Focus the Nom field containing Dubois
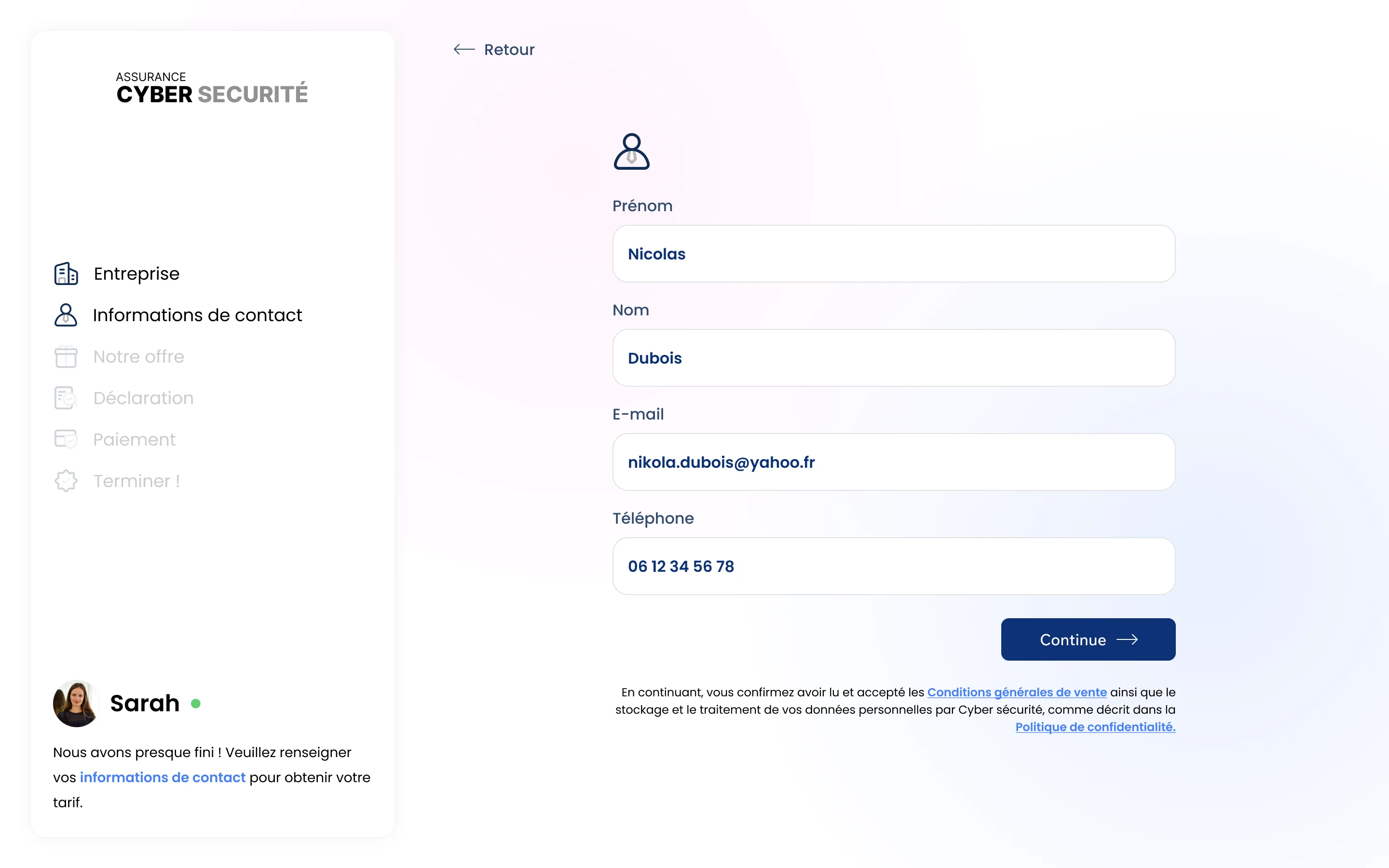This screenshot has width=1389, height=868. point(894,358)
